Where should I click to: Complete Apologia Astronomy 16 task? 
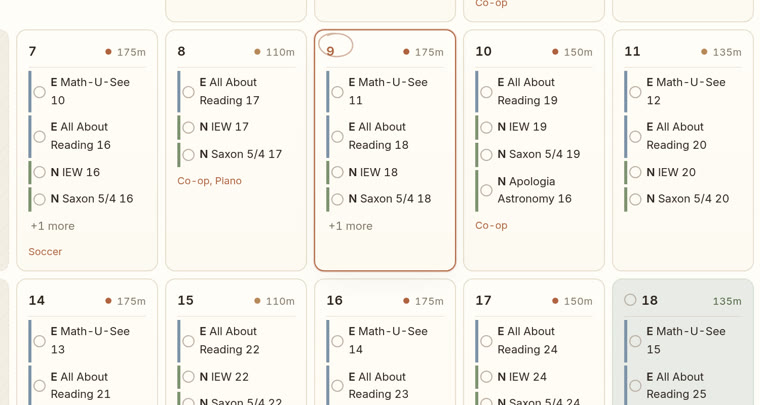click(486, 190)
